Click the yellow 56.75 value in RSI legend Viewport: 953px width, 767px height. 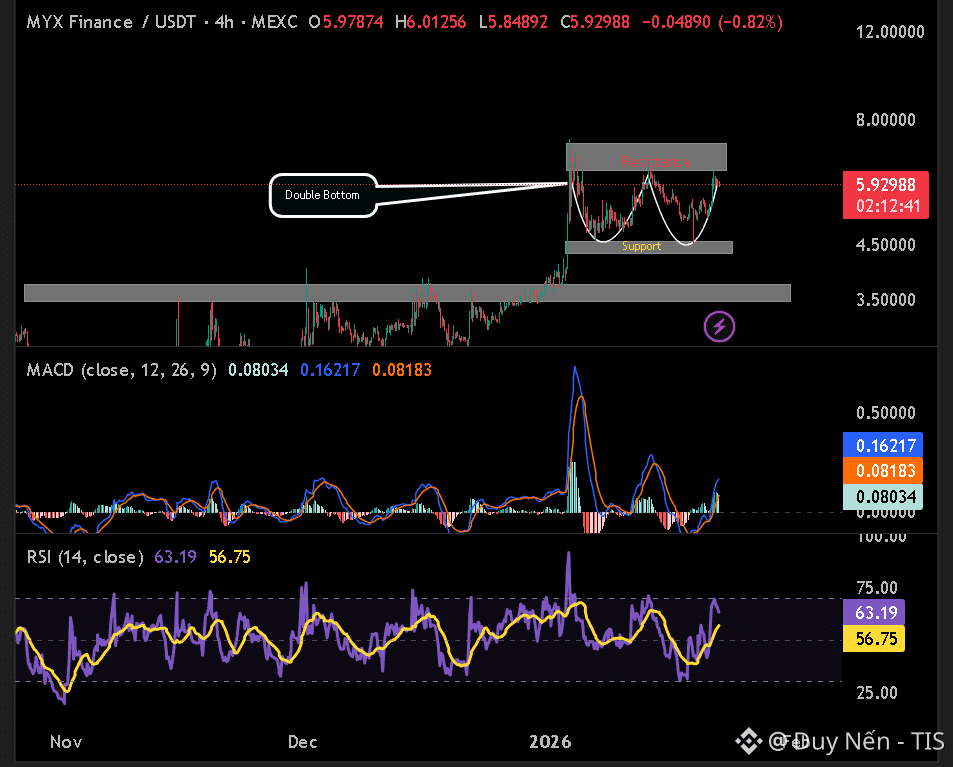tap(229, 557)
